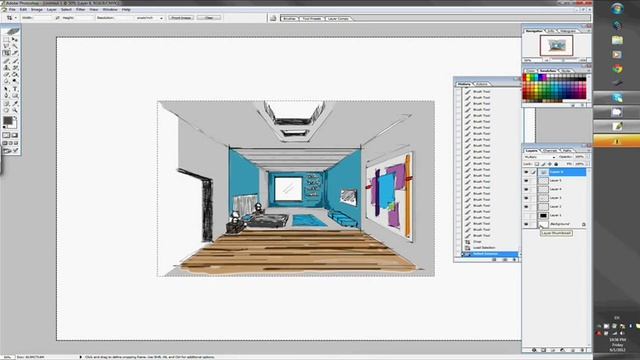
Task: Select the Eyedropper tool
Action: [x=14, y=103]
